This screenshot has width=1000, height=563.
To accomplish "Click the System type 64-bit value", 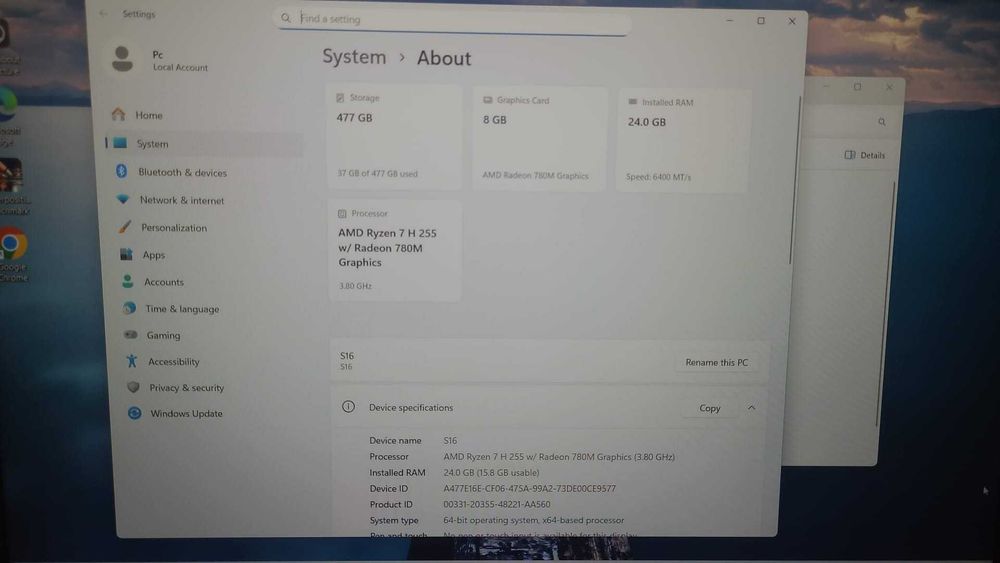I will click(534, 520).
